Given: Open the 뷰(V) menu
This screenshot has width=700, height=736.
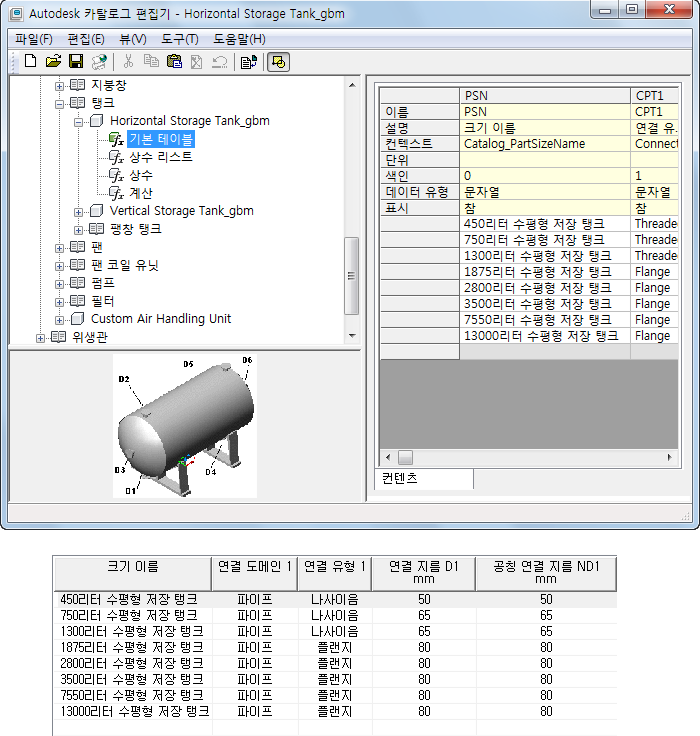Looking at the screenshot, I should (x=133, y=39).
